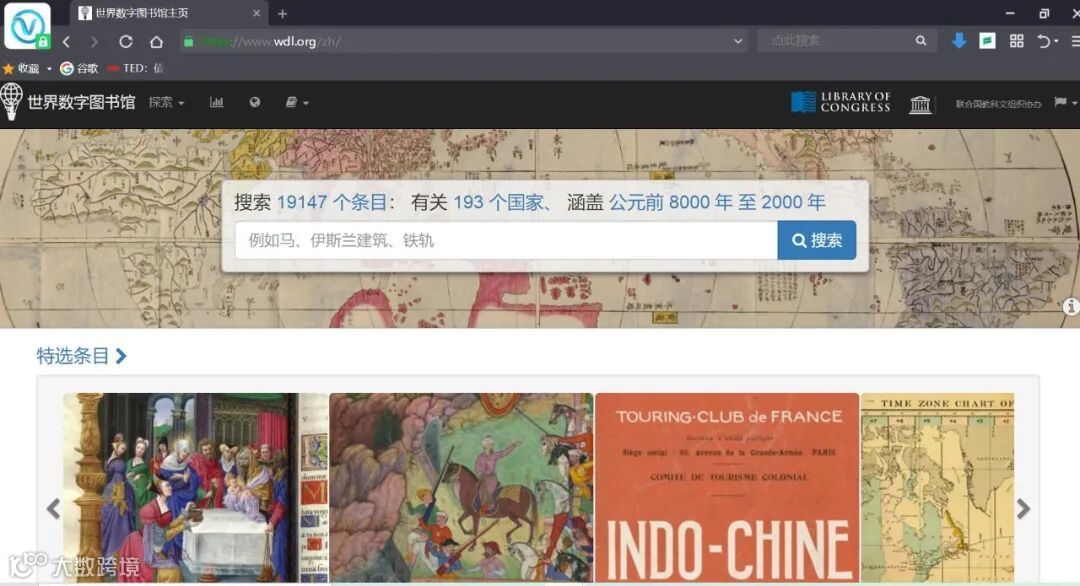The width and height of the screenshot is (1080, 586).
Task: Open the timeline bar-chart icon
Action: 216,102
